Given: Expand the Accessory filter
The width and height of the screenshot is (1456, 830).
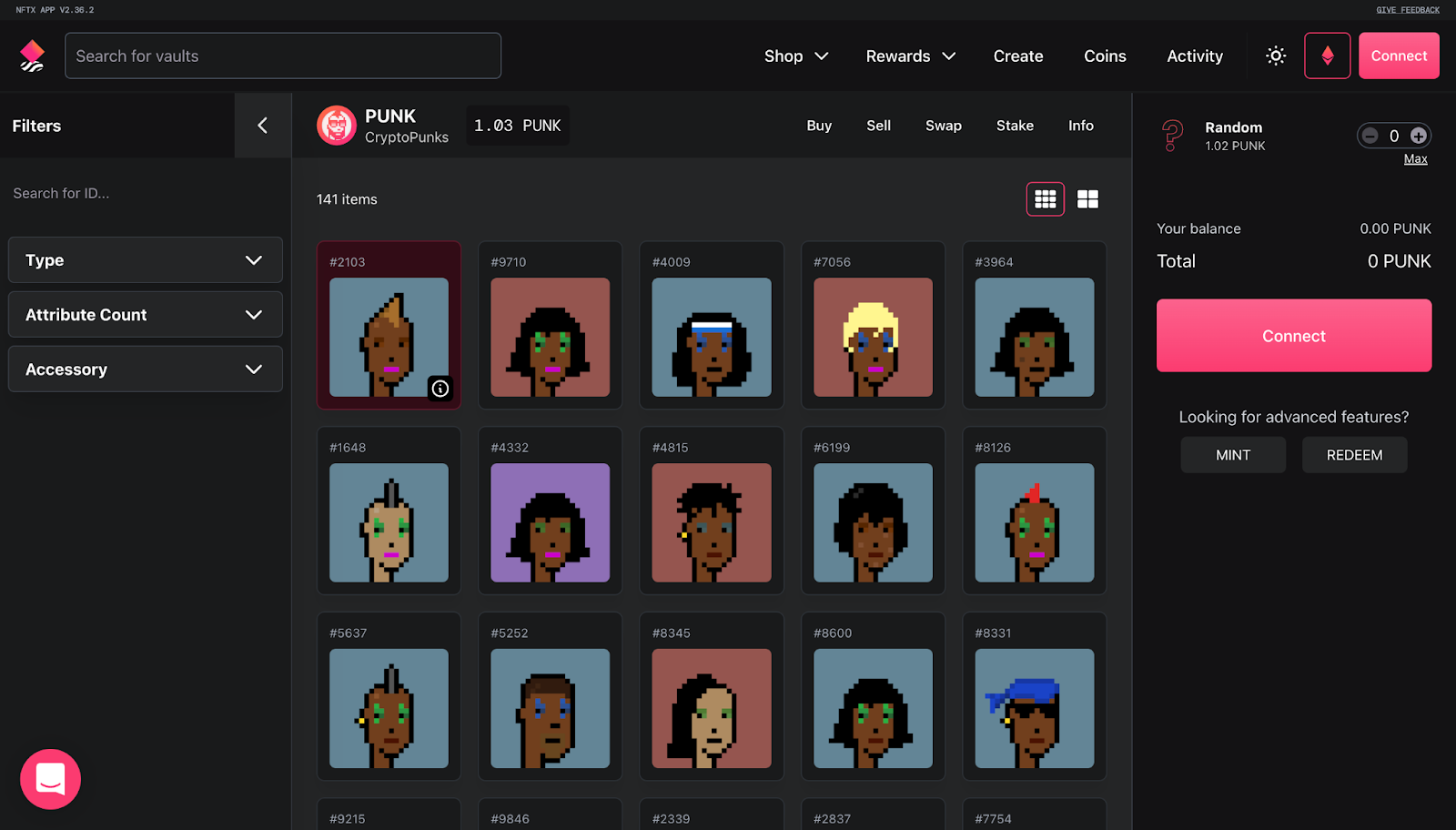Looking at the screenshot, I should pos(146,369).
